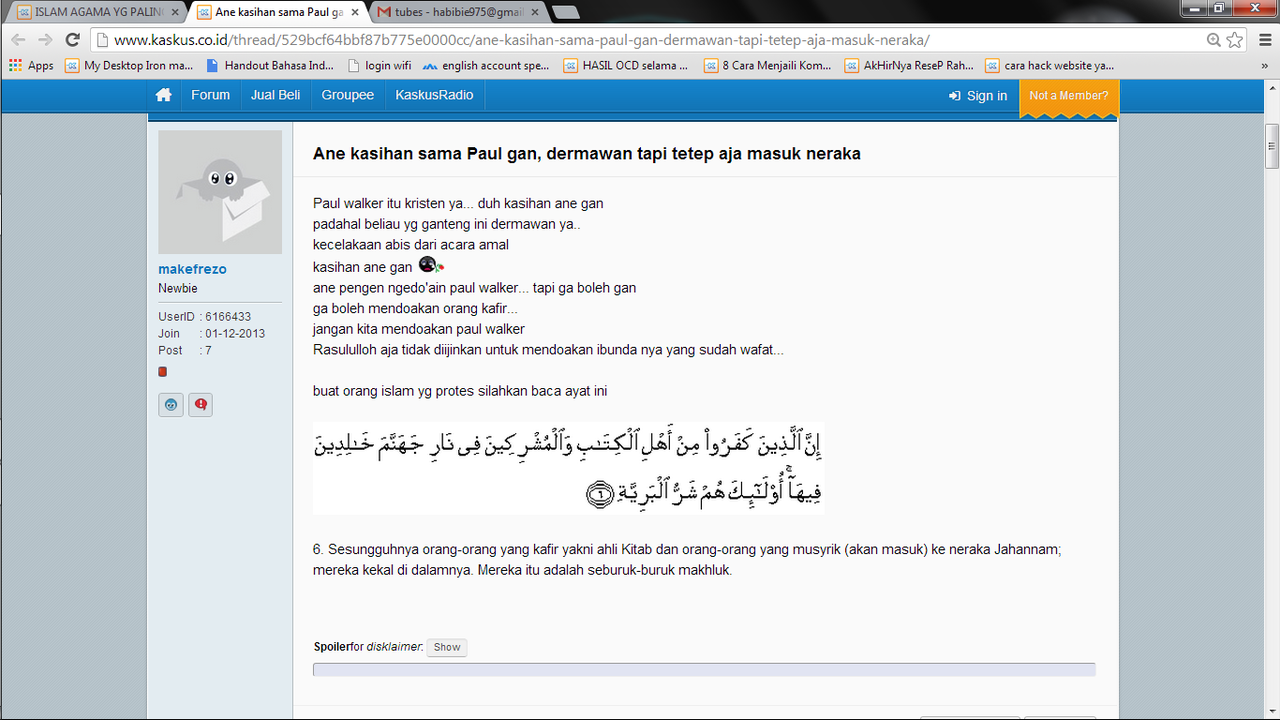1280x720 pixels.
Task: Report post with red exclamation icon
Action: tap(201, 405)
